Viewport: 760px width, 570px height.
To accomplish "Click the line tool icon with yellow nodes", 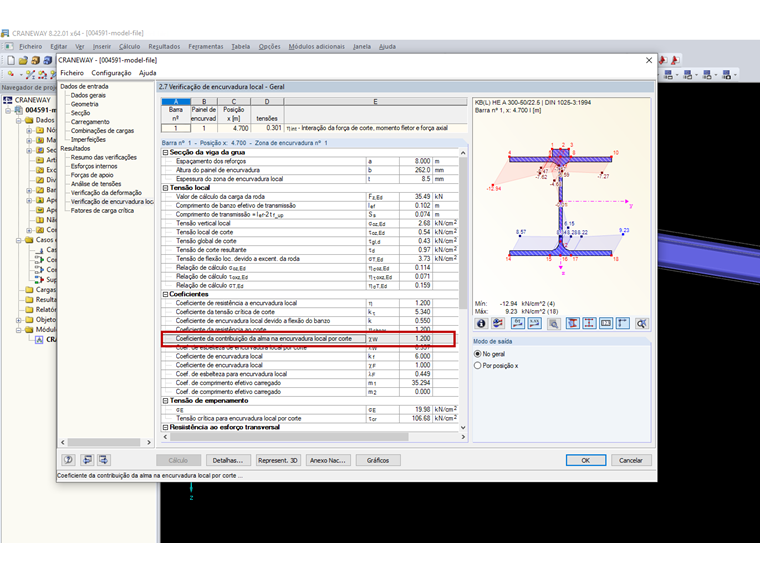I will [31, 74].
